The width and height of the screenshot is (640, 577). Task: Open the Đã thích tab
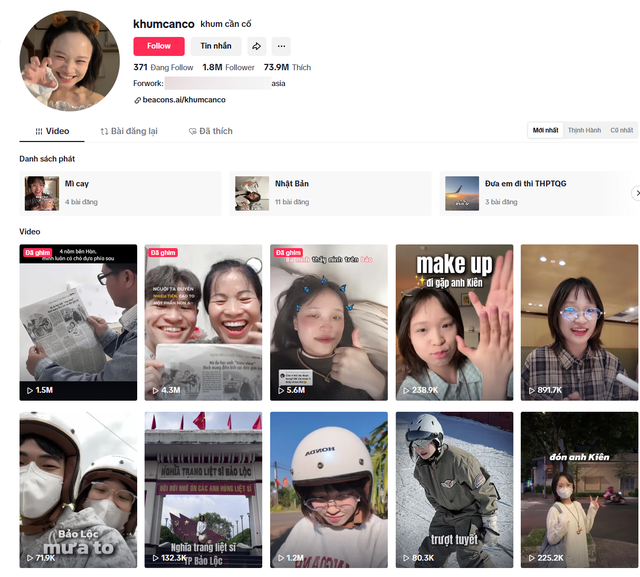click(x=211, y=131)
